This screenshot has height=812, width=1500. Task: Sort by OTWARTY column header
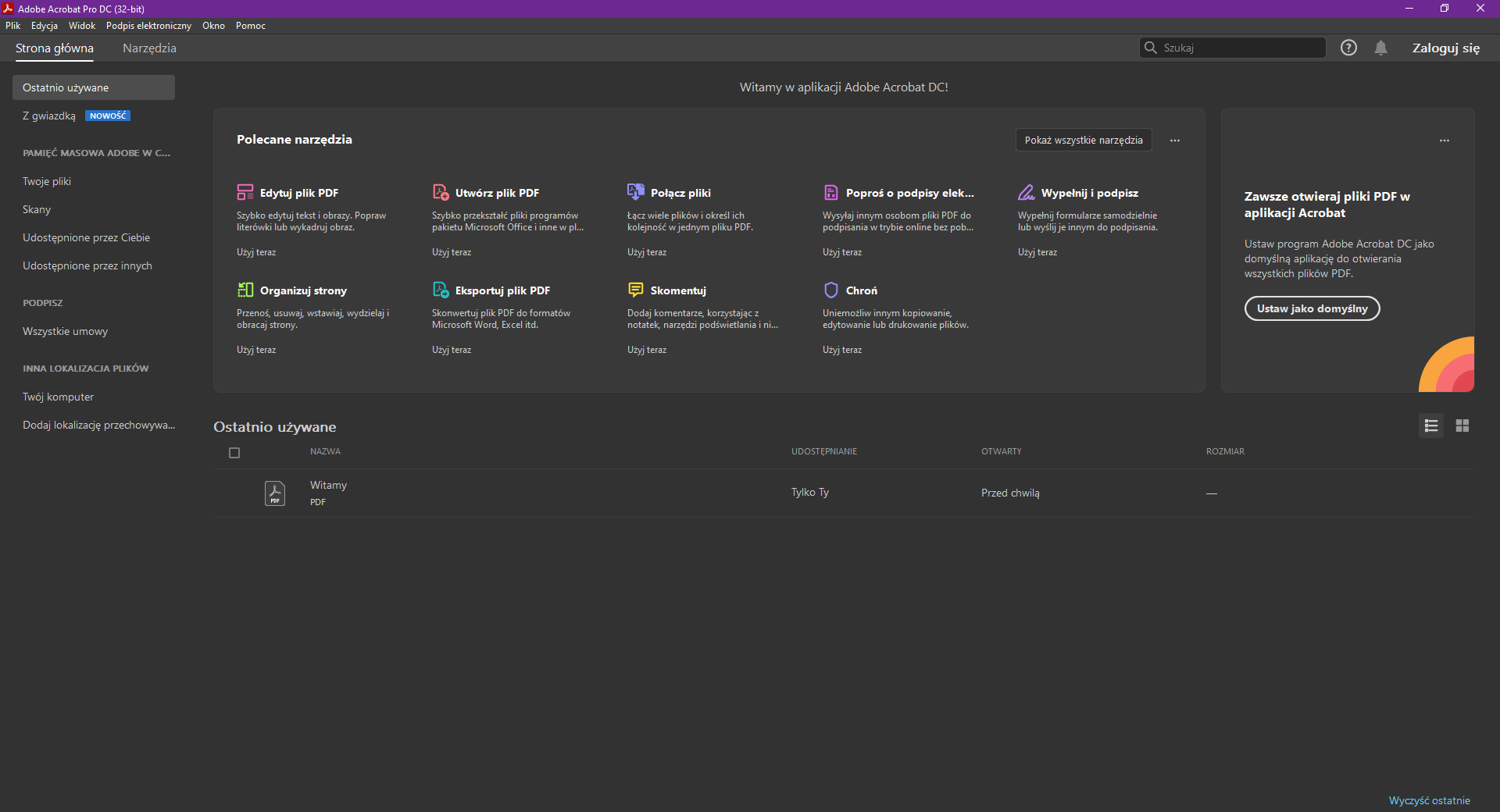1002,451
